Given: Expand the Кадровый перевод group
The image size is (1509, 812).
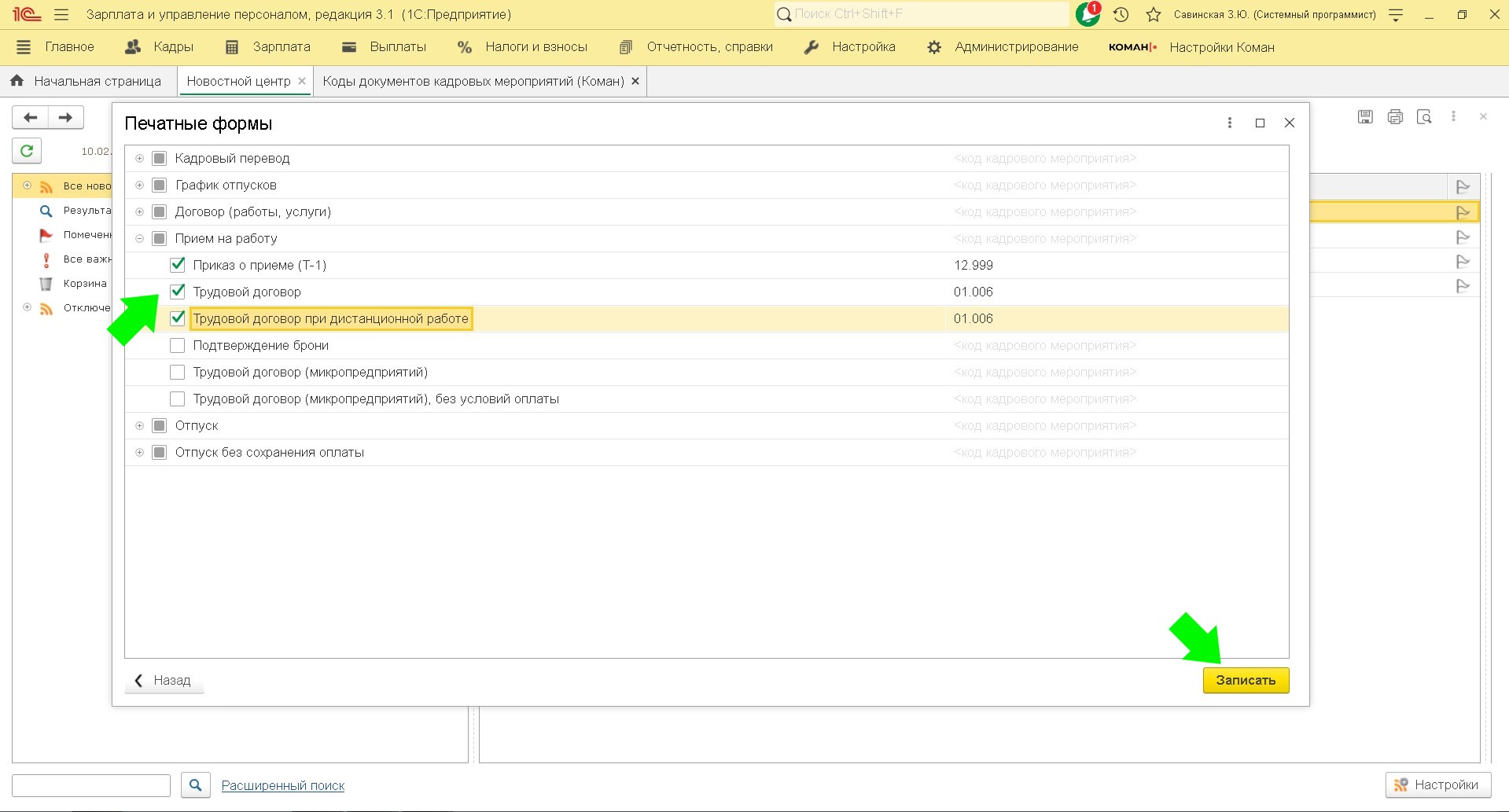Looking at the screenshot, I should [x=139, y=159].
